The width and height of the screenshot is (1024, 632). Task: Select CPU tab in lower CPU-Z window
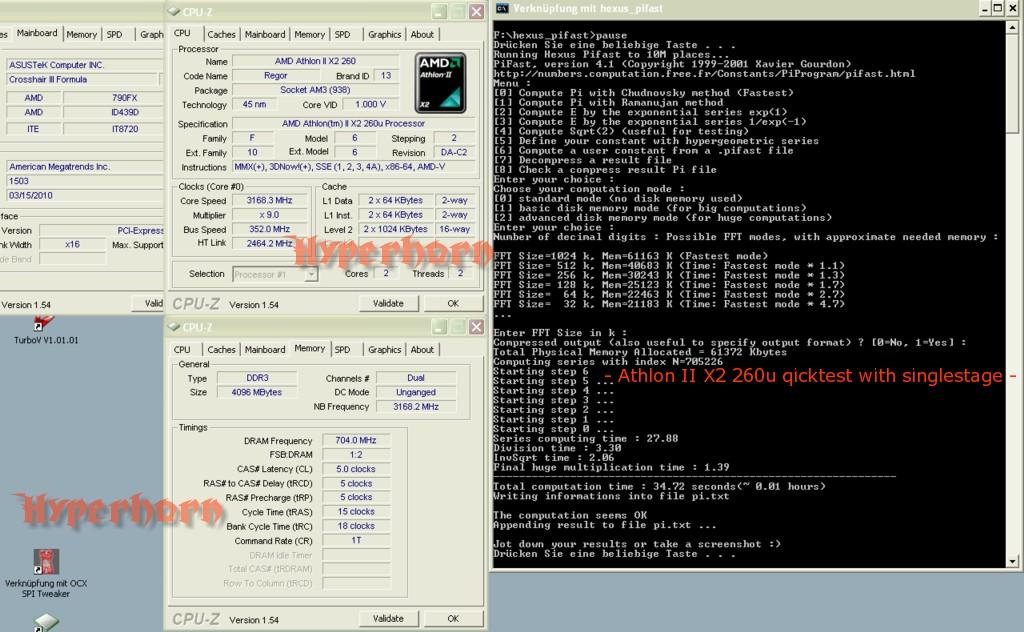(182, 349)
